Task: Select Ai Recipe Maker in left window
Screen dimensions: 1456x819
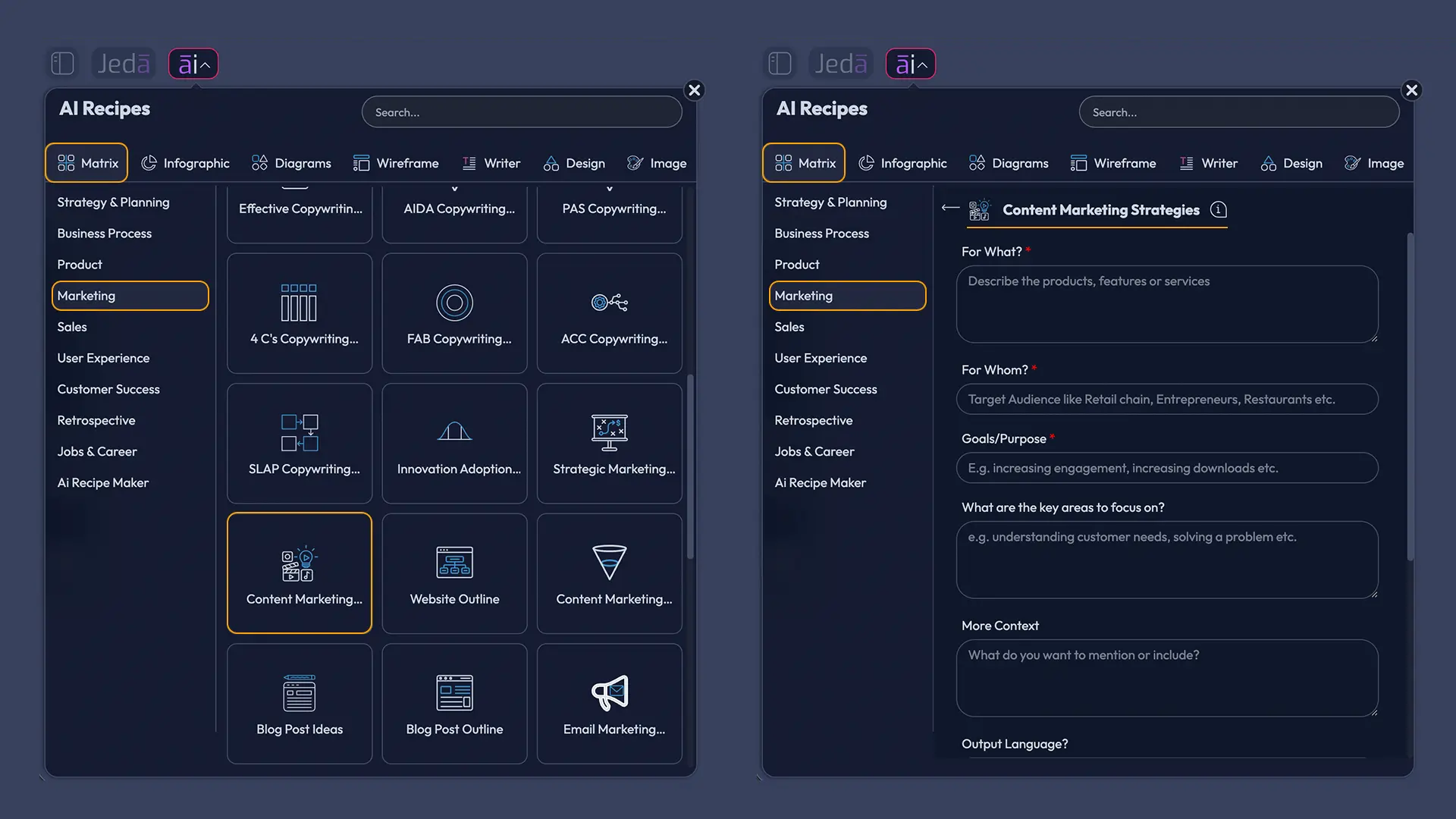Action: pyautogui.click(x=102, y=483)
